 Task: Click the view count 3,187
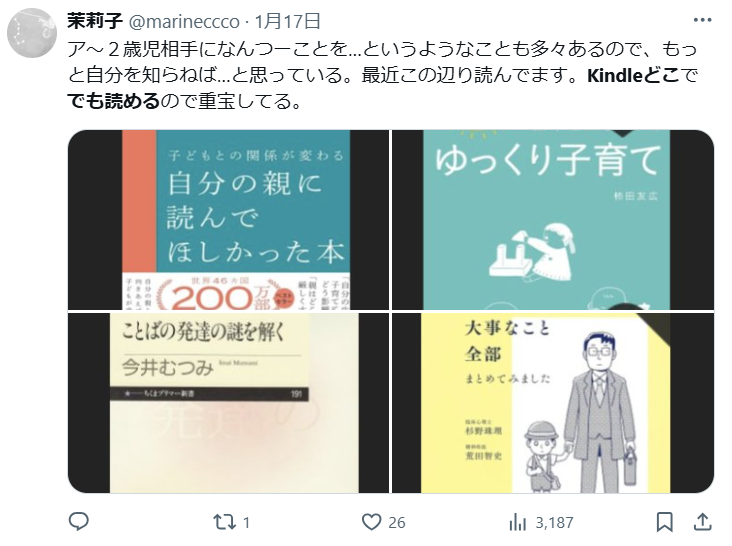point(554,523)
